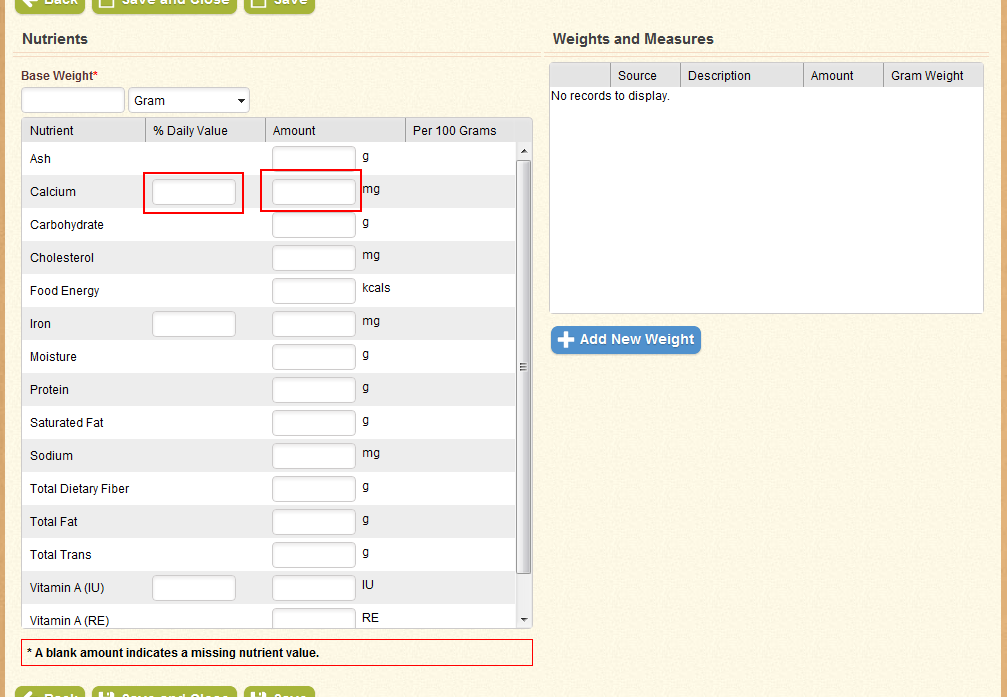Viewport: 1007px width, 697px height.
Task: Click the Vitamin A (IU) % Daily Value field
Action: pyautogui.click(x=194, y=588)
